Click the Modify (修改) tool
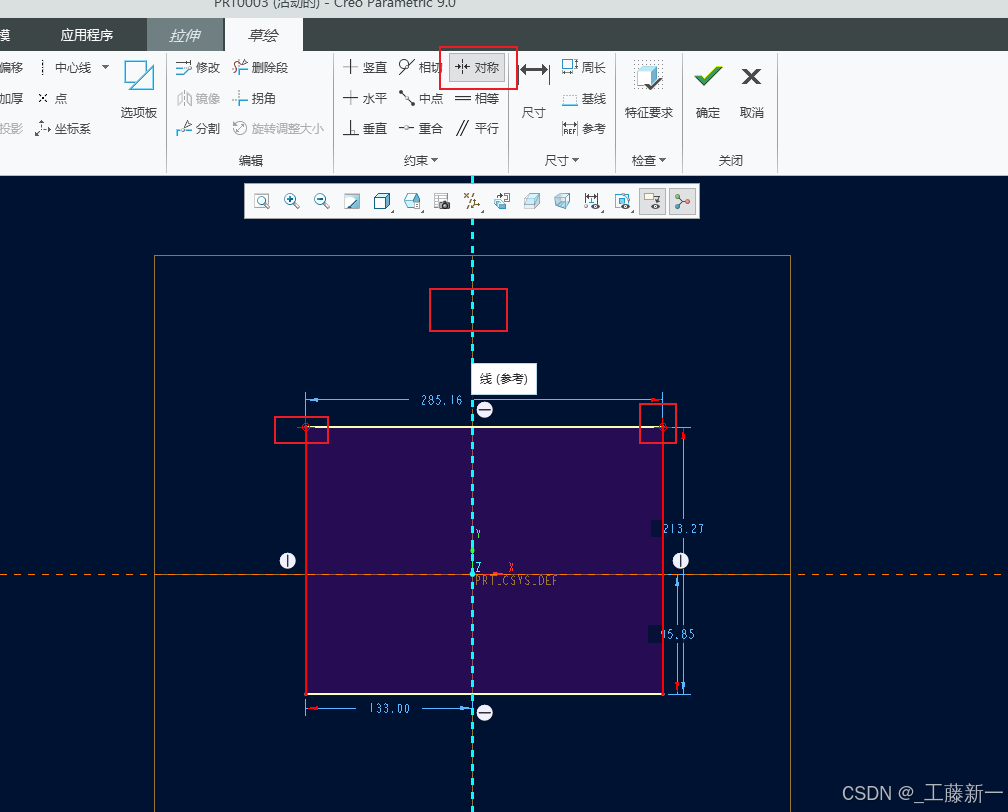Viewport: 1008px width, 812px height. tap(198, 68)
